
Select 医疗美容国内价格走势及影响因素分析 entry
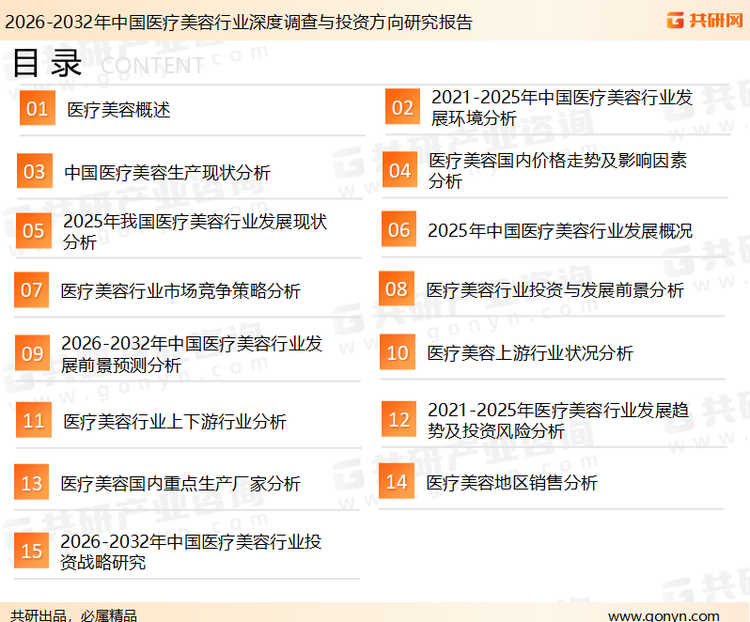click(558, 170)
